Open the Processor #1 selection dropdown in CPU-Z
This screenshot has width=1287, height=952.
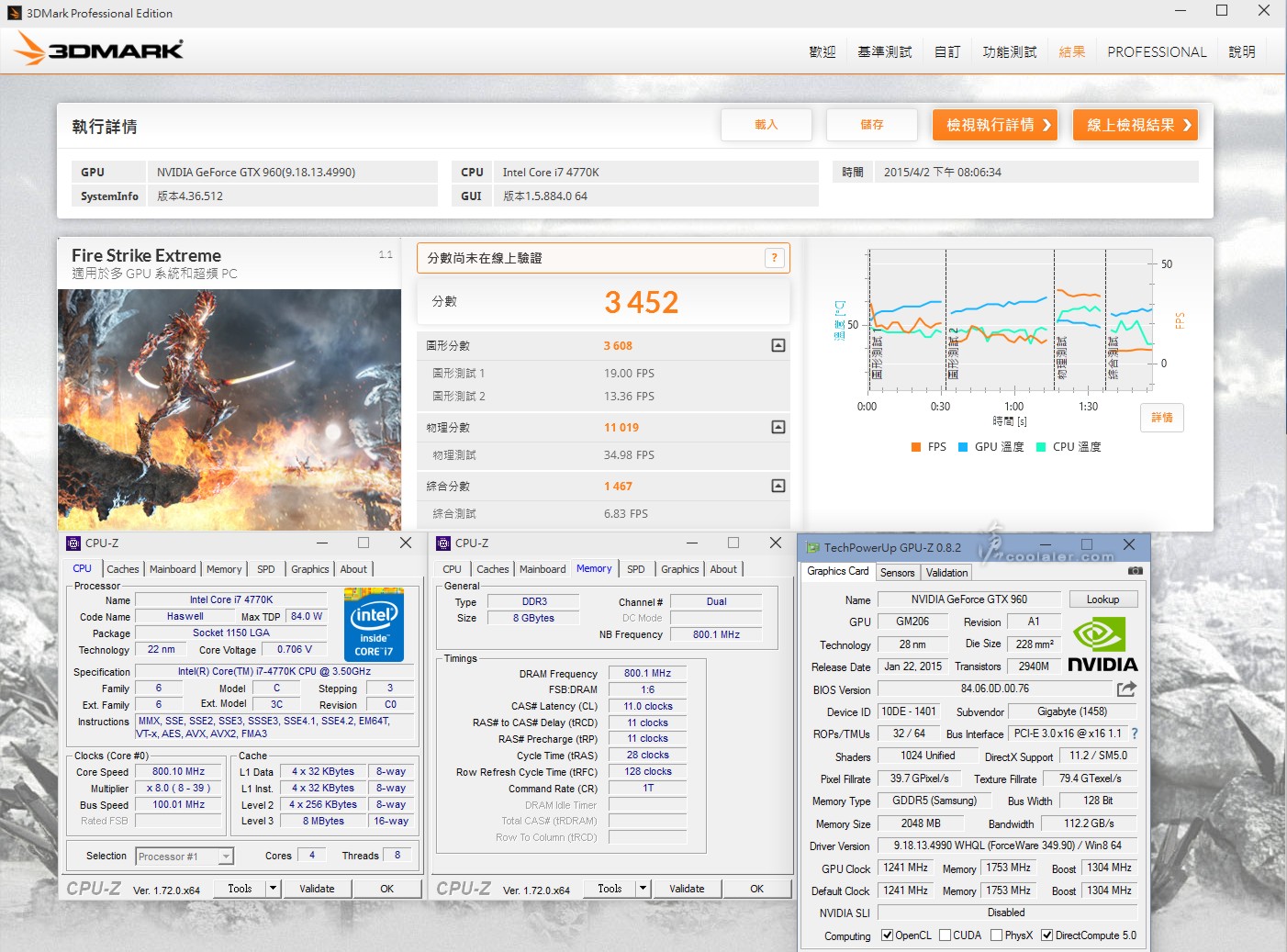[x=185, y=857]
